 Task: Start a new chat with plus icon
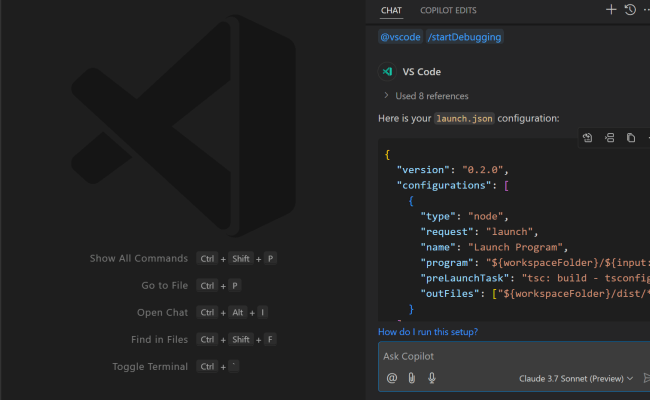[x=611, y=10]
